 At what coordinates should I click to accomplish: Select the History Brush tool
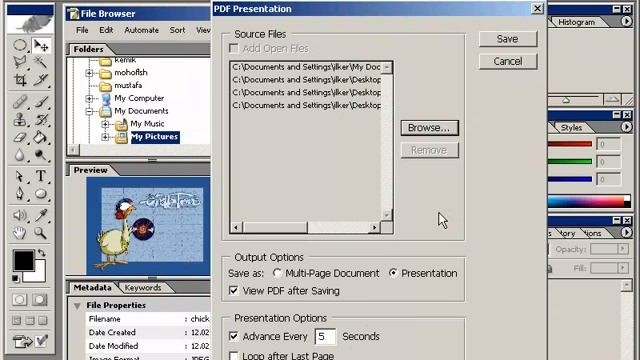pos(41,120)
